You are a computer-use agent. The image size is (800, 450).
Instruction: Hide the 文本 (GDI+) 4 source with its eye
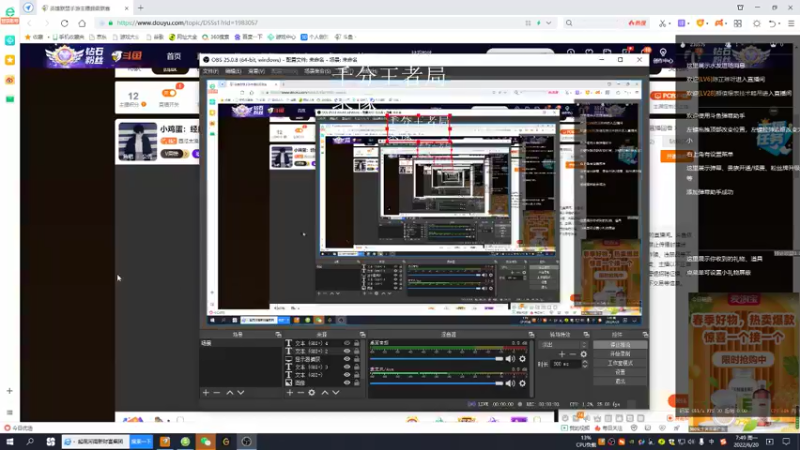(347, 343)
